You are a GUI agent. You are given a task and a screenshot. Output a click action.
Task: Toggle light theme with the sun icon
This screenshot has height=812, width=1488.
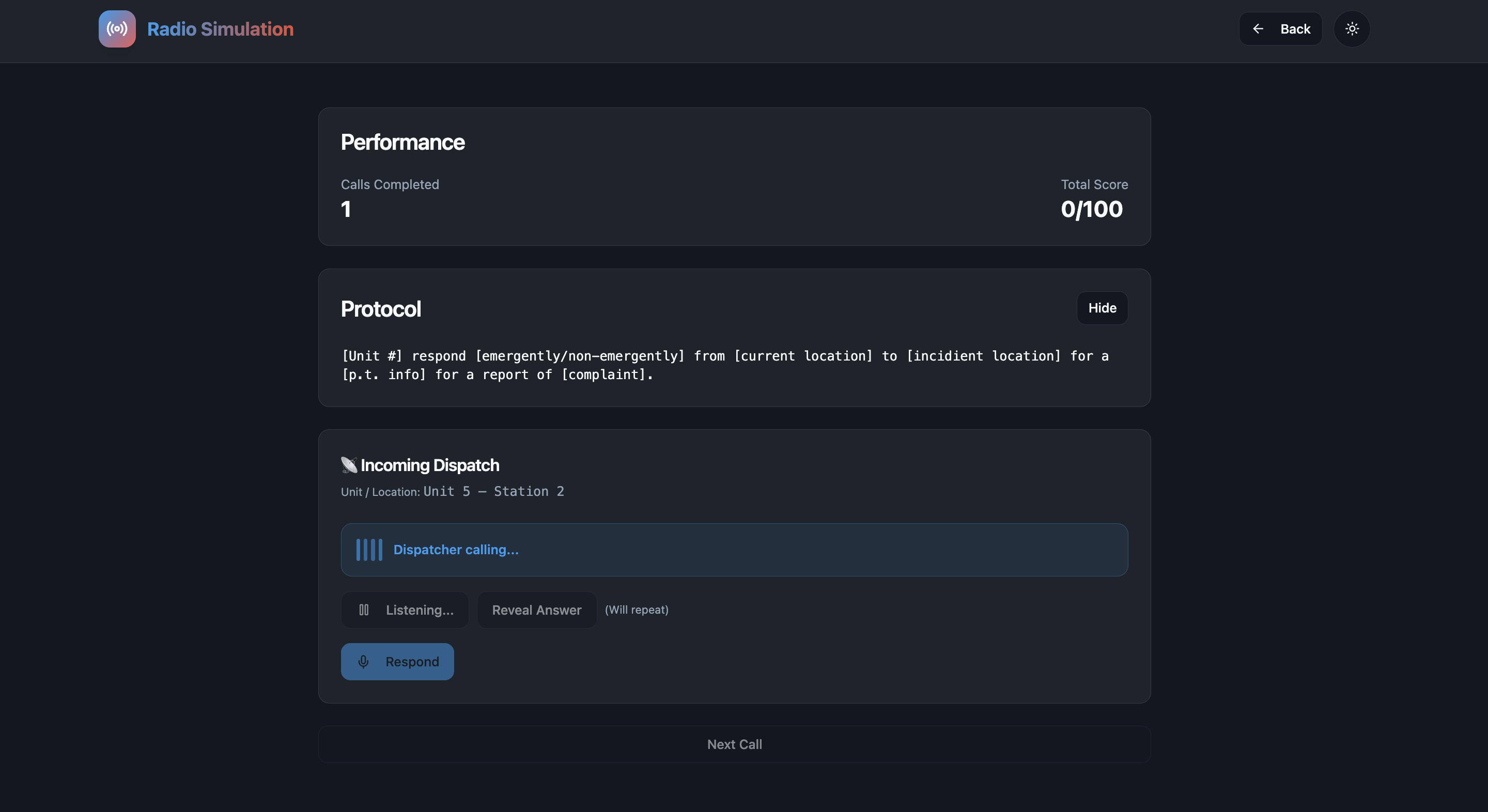(x=1352, y=29)
